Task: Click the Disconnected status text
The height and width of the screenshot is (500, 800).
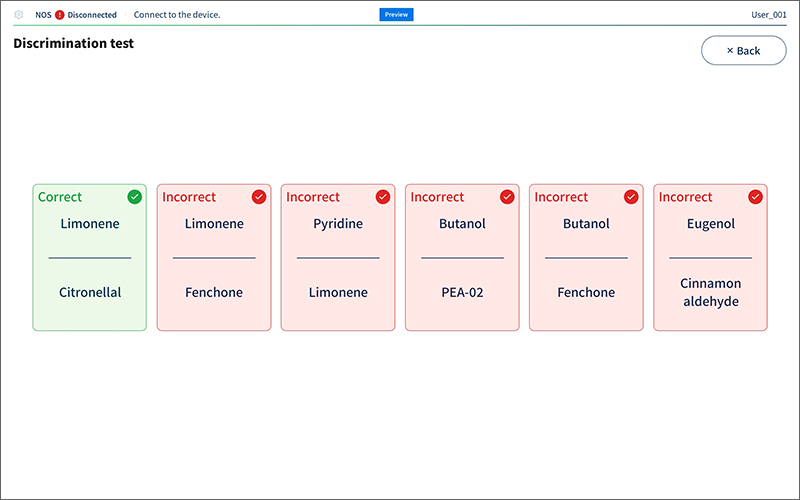Action: [x=92, y=15]
